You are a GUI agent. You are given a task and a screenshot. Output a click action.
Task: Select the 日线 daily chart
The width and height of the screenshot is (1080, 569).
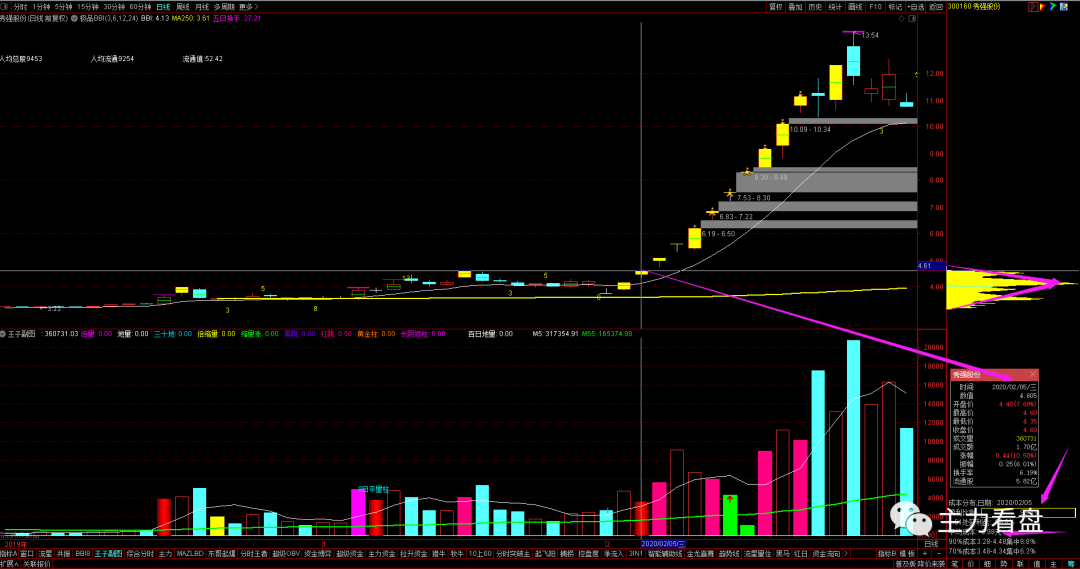(x=163, y=7)
